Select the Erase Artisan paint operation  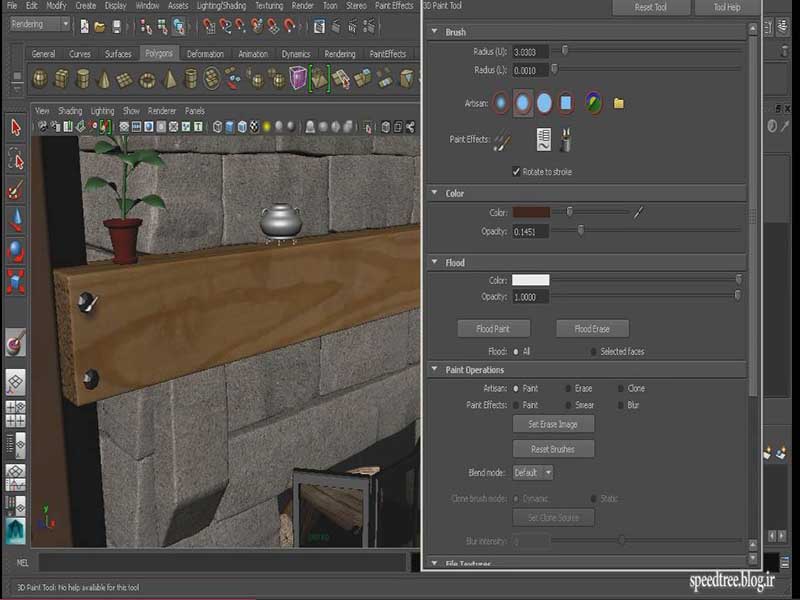pyautogui.click(x=568, y=388)
